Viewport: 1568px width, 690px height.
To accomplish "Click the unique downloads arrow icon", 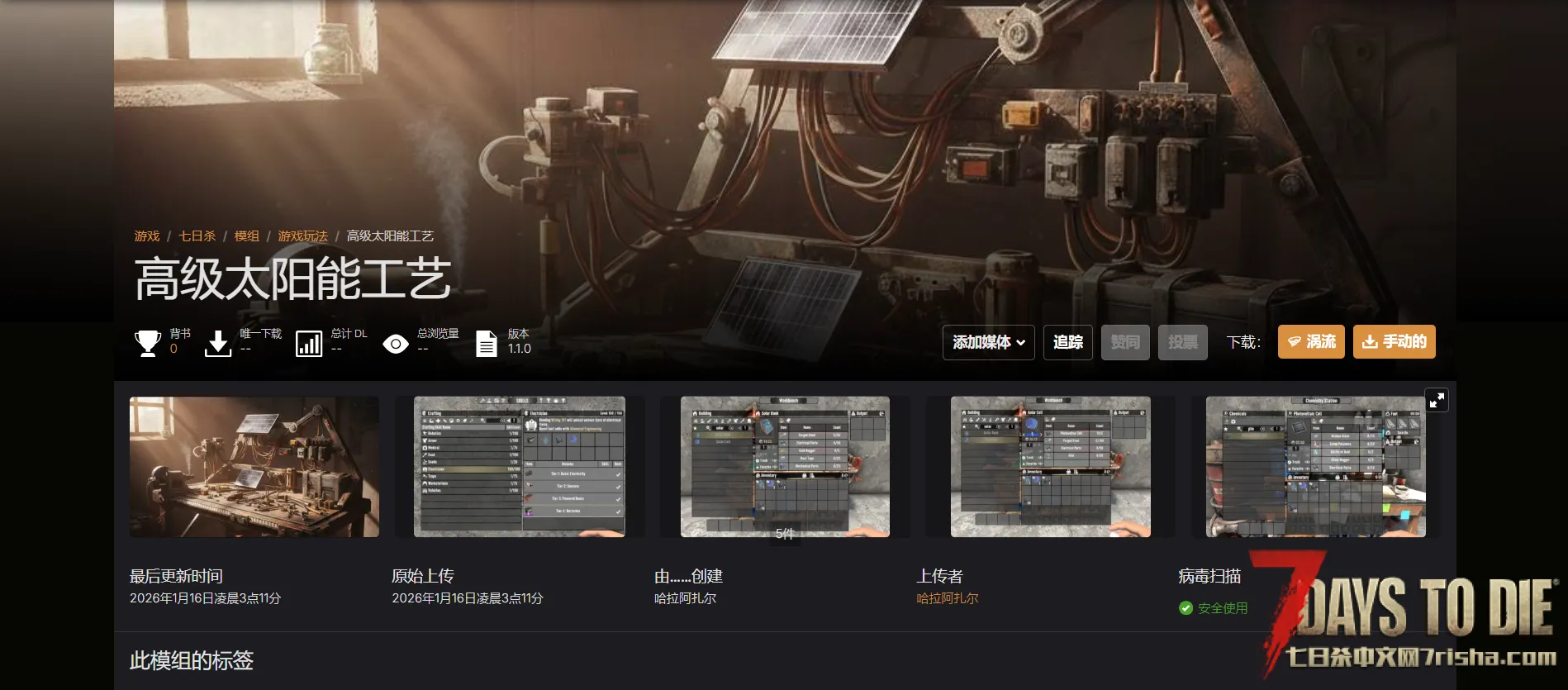I will (218, 342).
